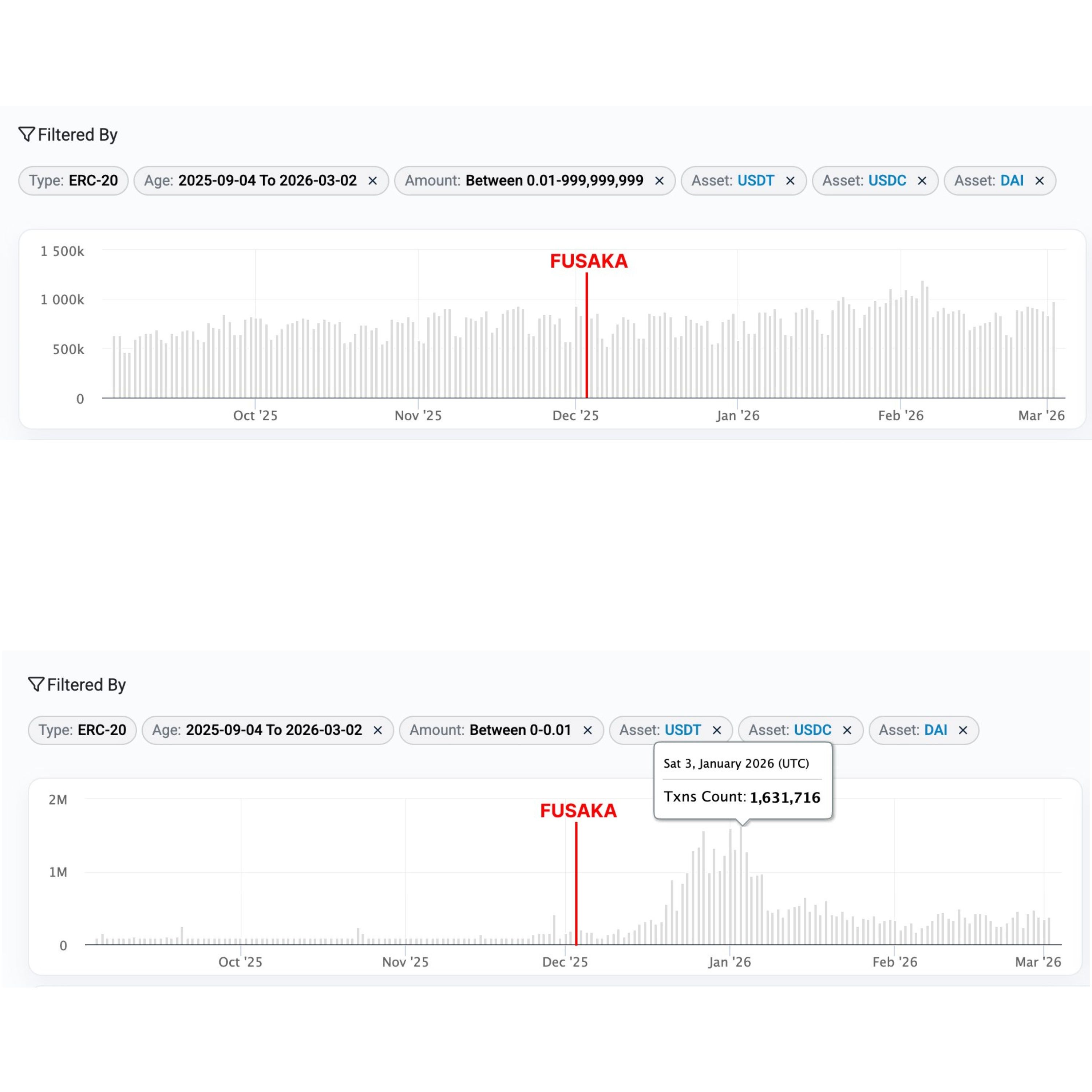Remove the DAI filter in the top panel
Screen dimensions: 1092x1092
point(1040,181)
